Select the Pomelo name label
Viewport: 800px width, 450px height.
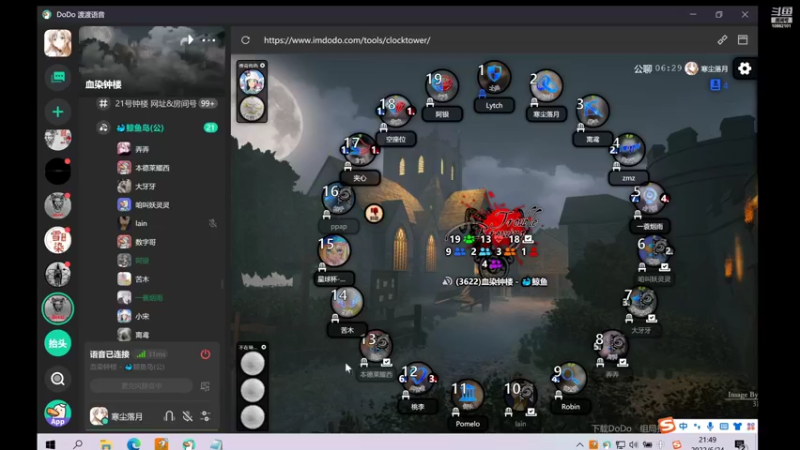pyautogui.click(x=467, y=423)
